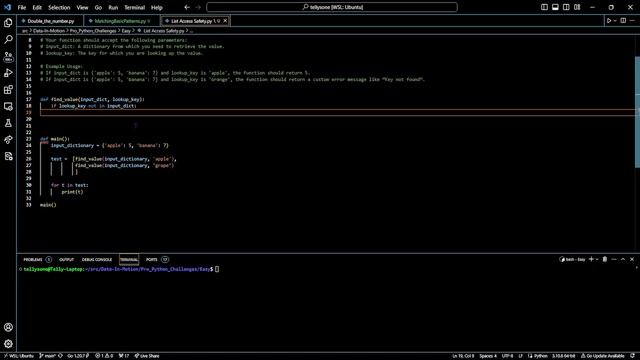Open Customize Layout button
This screenshot has width=640, height=360.
(577, 7)
